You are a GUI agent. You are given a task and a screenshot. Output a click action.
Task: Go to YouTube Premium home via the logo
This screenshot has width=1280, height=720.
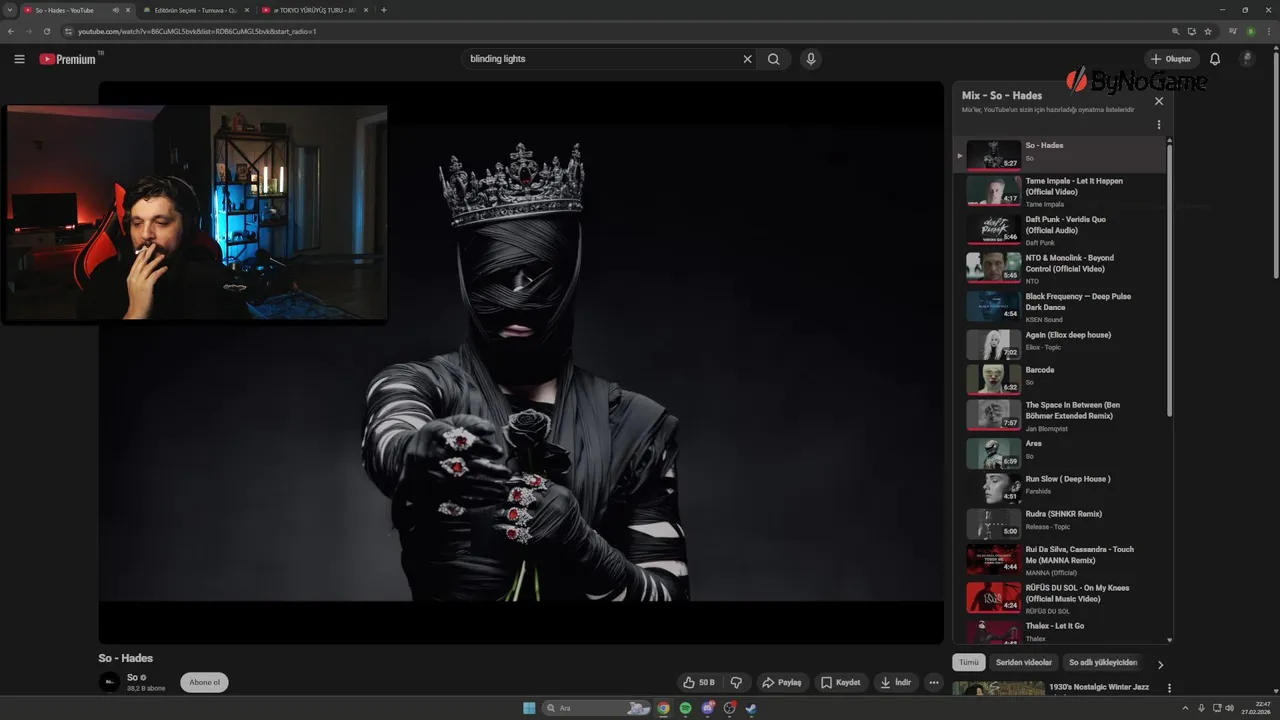[68, 59]
